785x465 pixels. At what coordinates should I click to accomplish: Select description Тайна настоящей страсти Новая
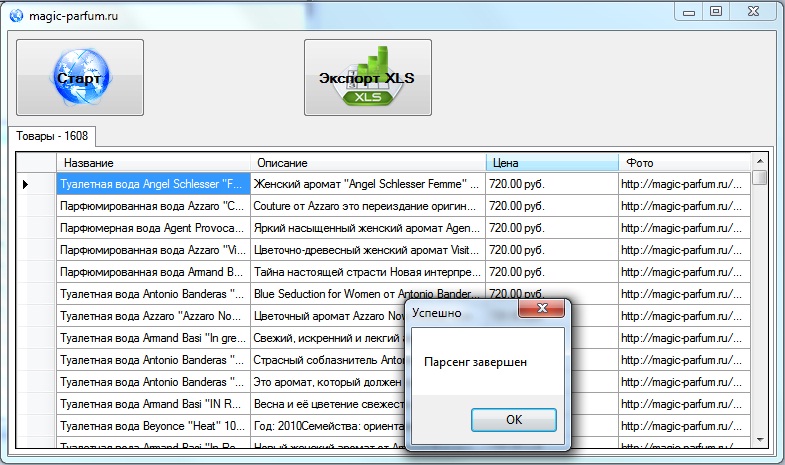pos(368,272)
